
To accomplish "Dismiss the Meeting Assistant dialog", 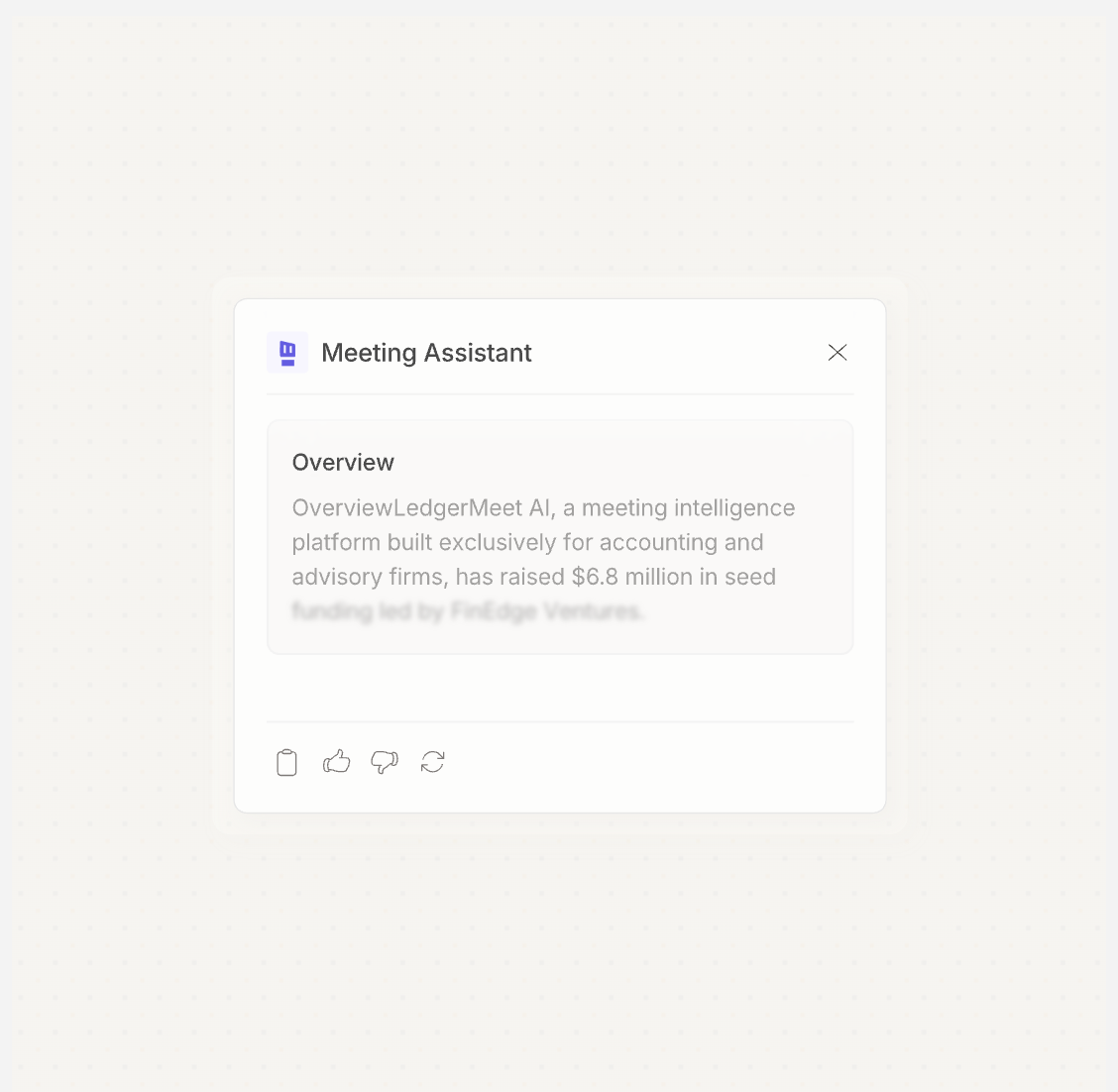I will coord(837,352).
